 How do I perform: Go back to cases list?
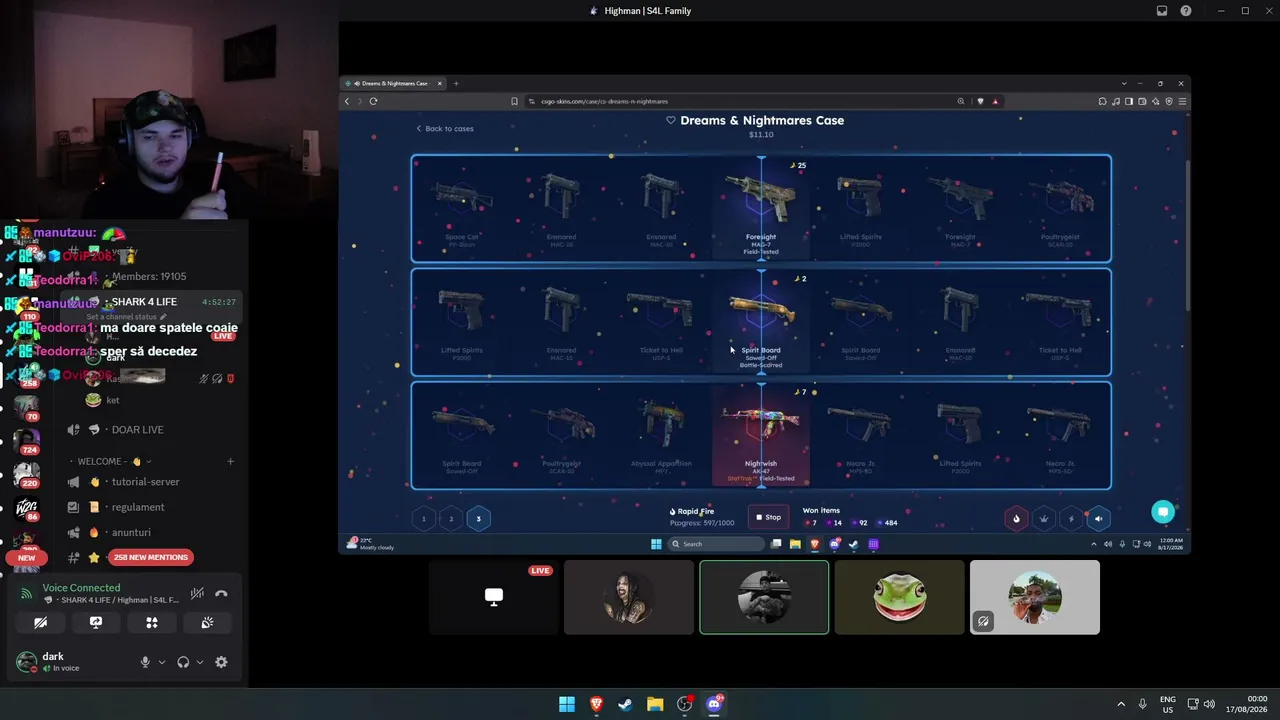point(445,129)
